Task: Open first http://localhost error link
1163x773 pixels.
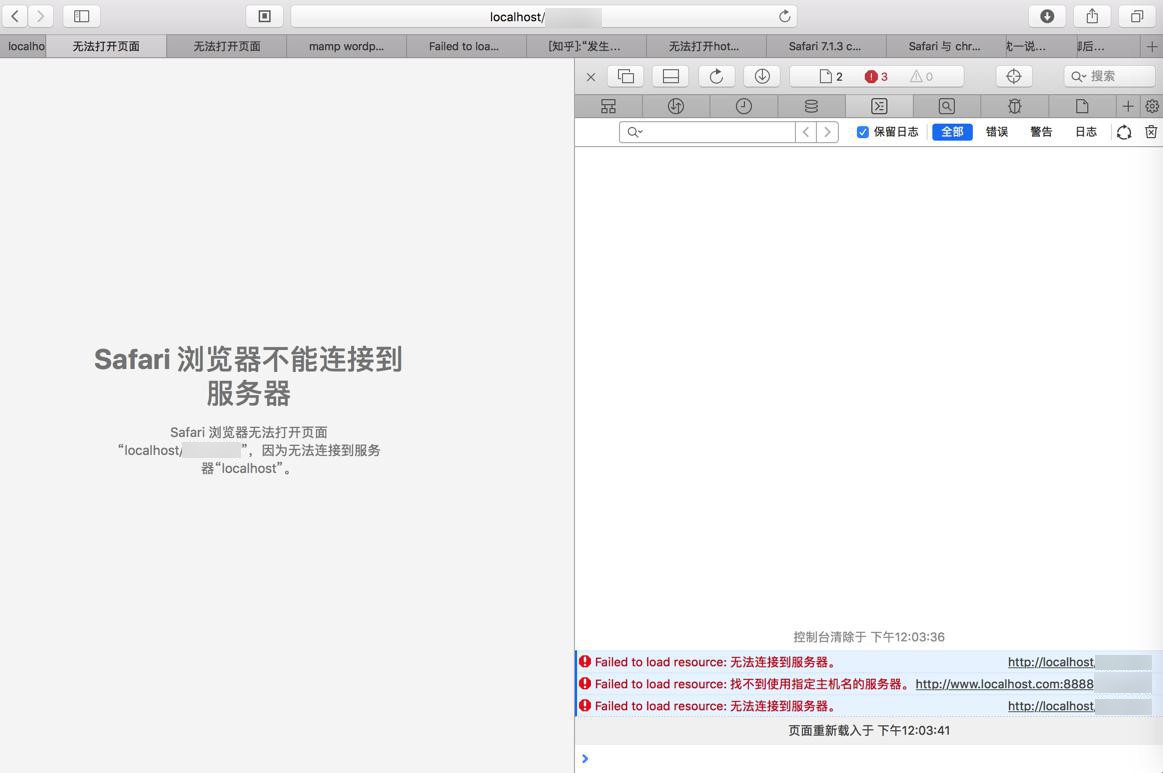Action: click(1051, 662)
